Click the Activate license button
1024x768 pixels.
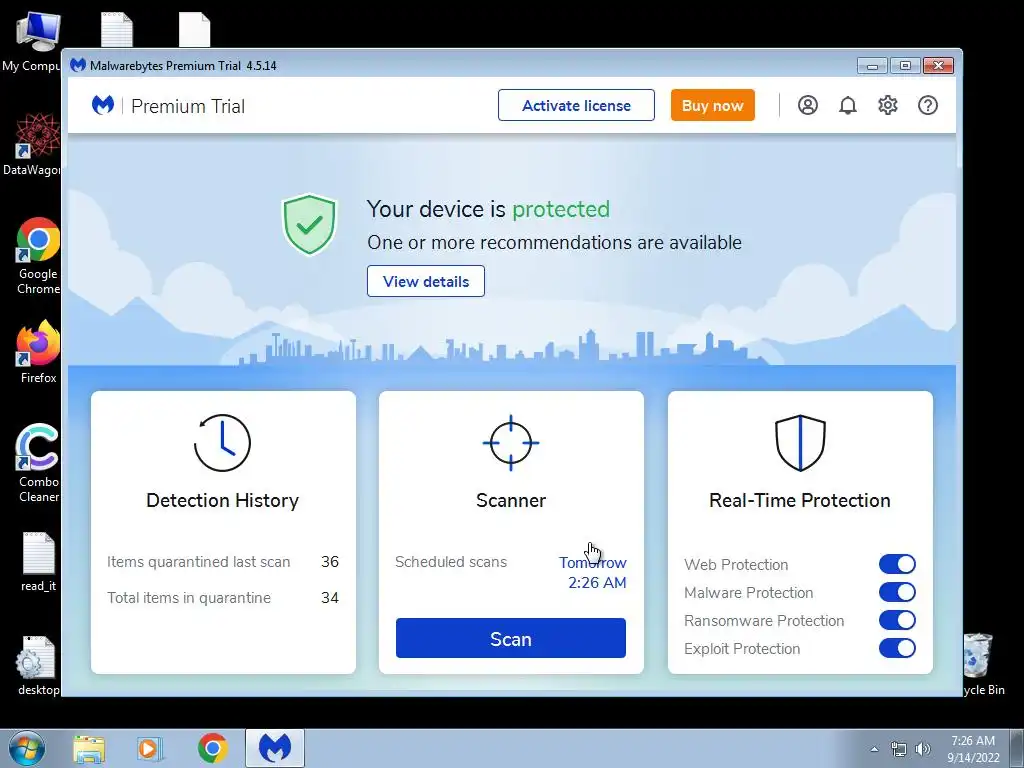(576, 105)
